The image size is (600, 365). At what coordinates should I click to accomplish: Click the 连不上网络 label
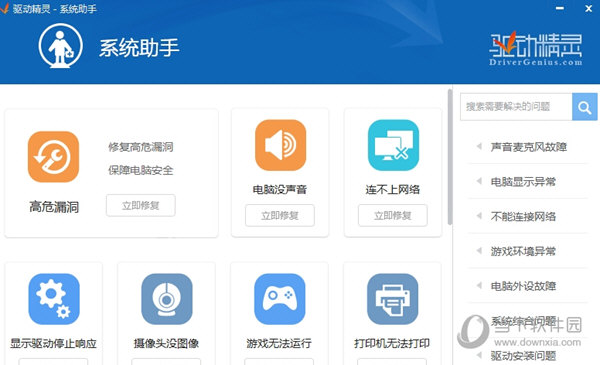tap(393, 189)
